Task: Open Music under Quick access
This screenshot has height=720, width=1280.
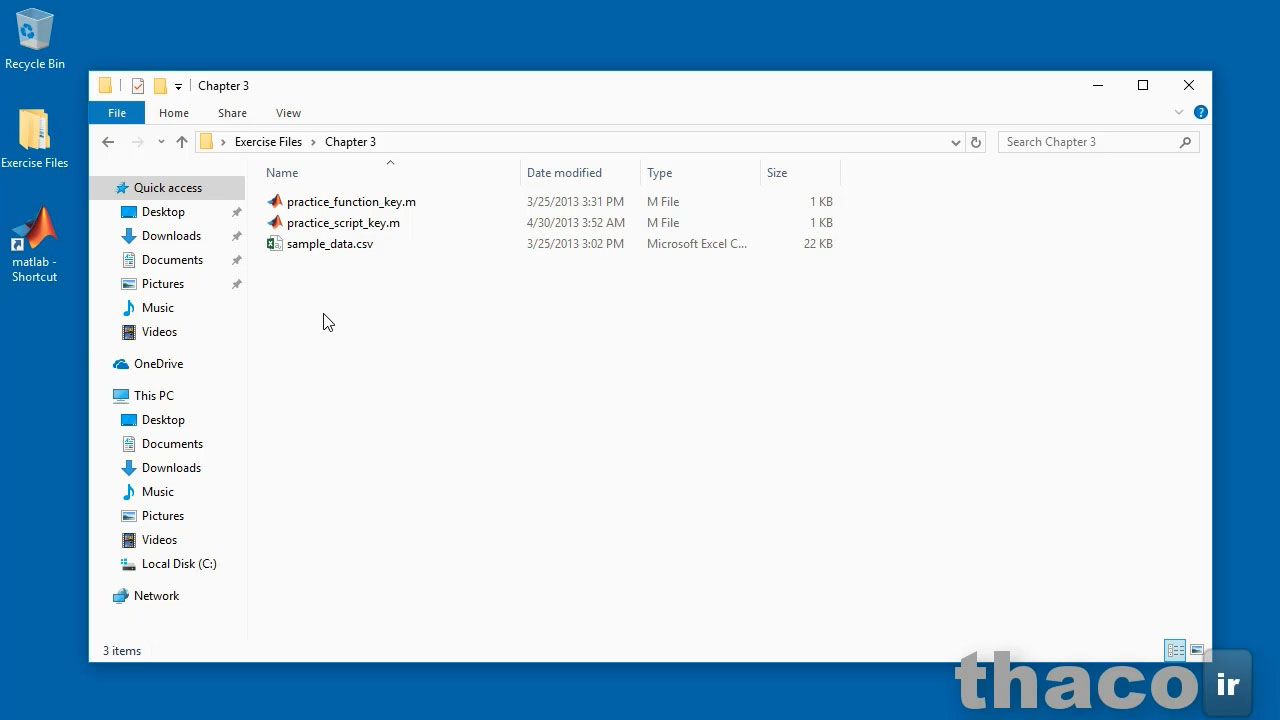Action: (x=158, y=308)
